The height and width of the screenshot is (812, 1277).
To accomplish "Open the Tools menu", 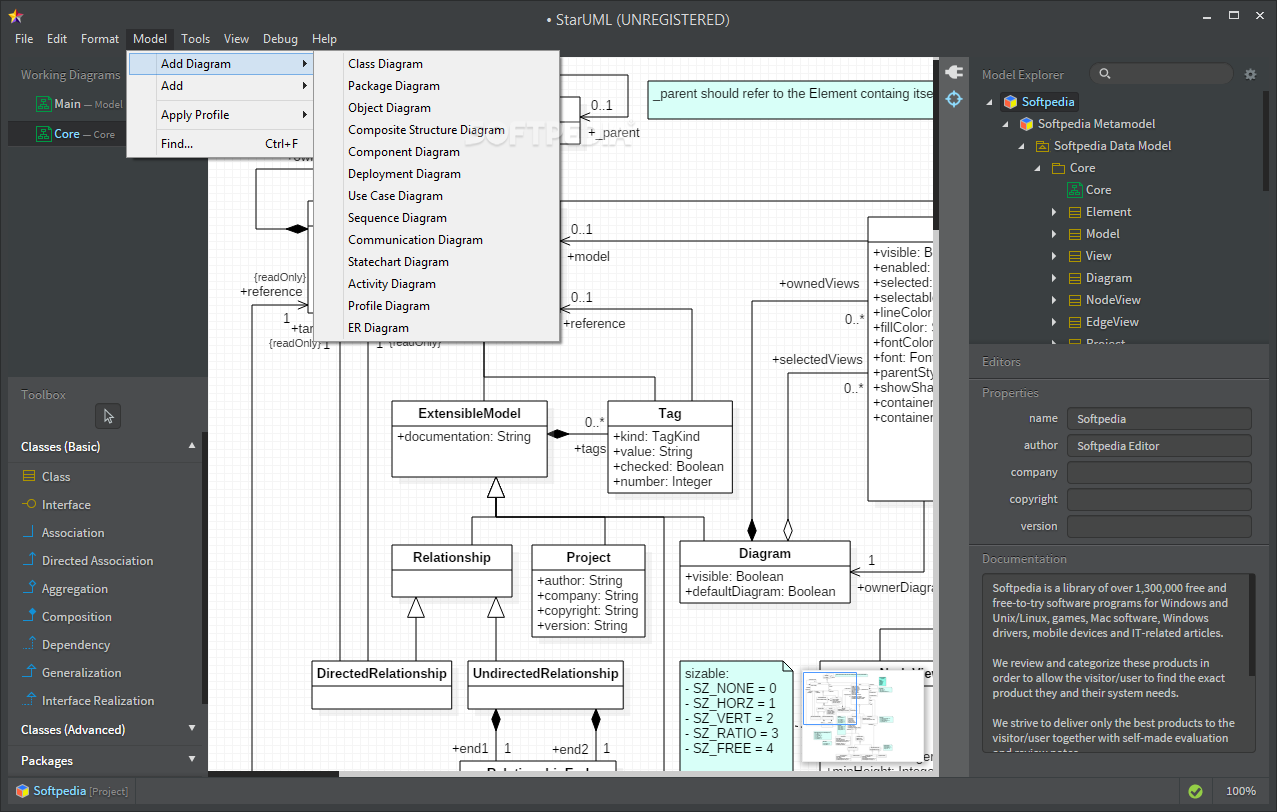I will click(x=195, y=39).
